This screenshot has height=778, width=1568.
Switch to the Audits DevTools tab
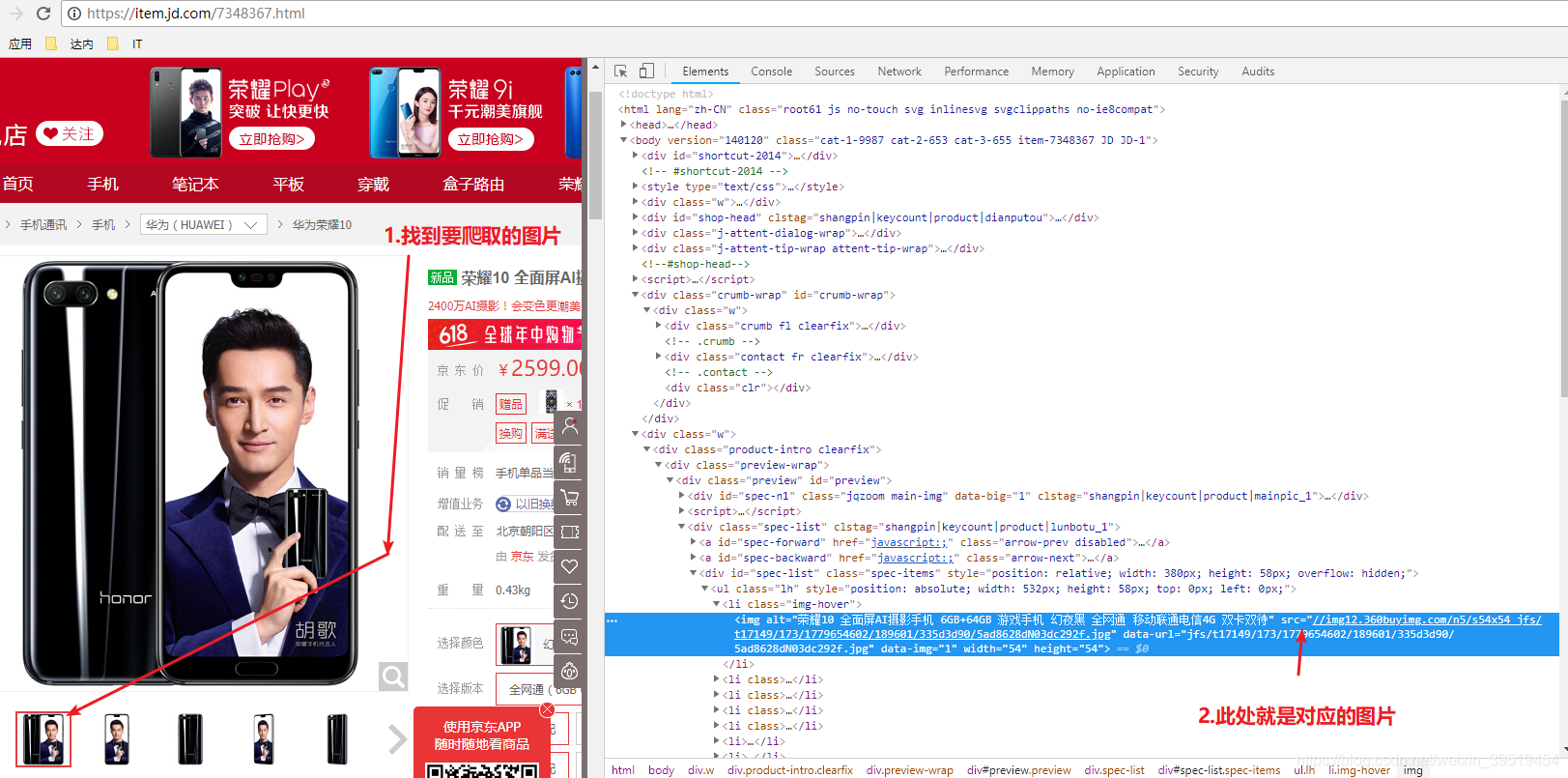pyautogui.click(x=1258, y=72)
